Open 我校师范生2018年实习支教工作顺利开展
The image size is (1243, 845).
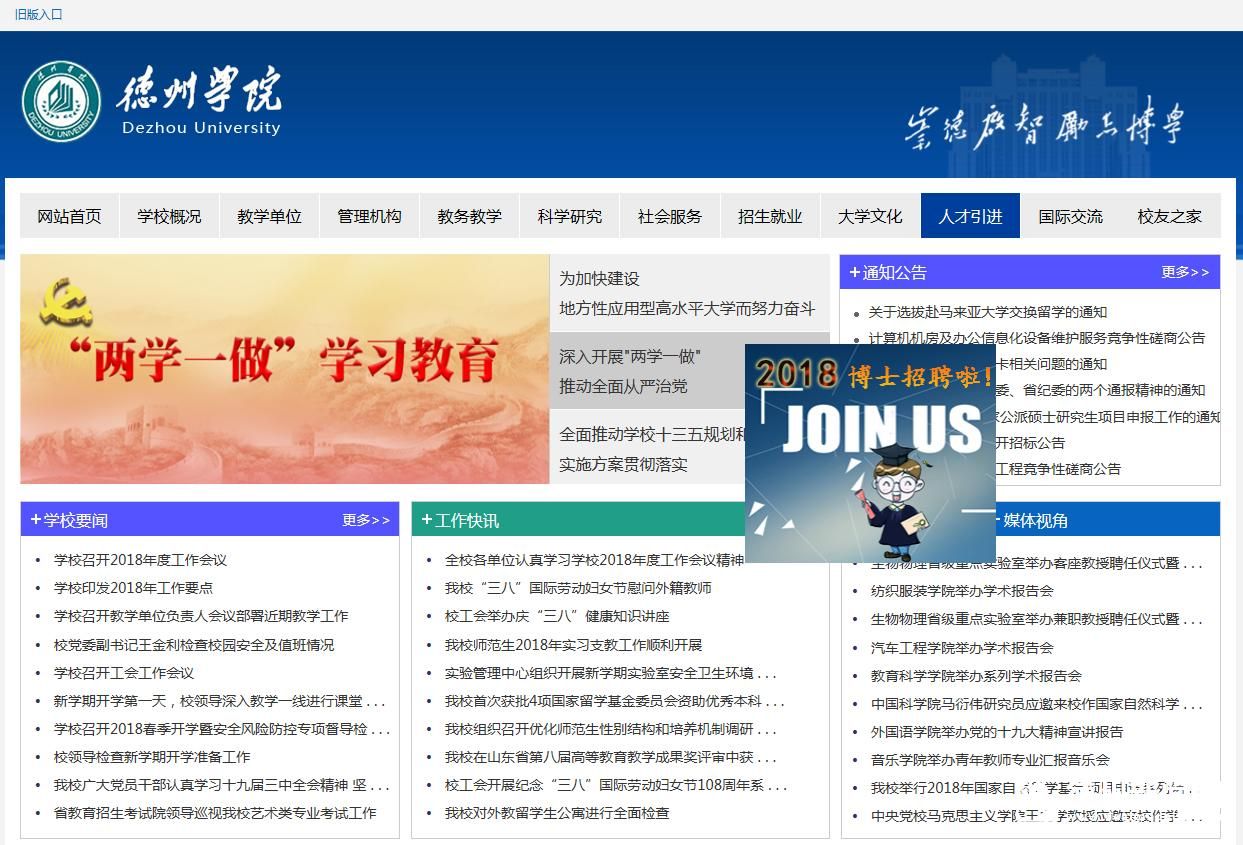[573, 645]
